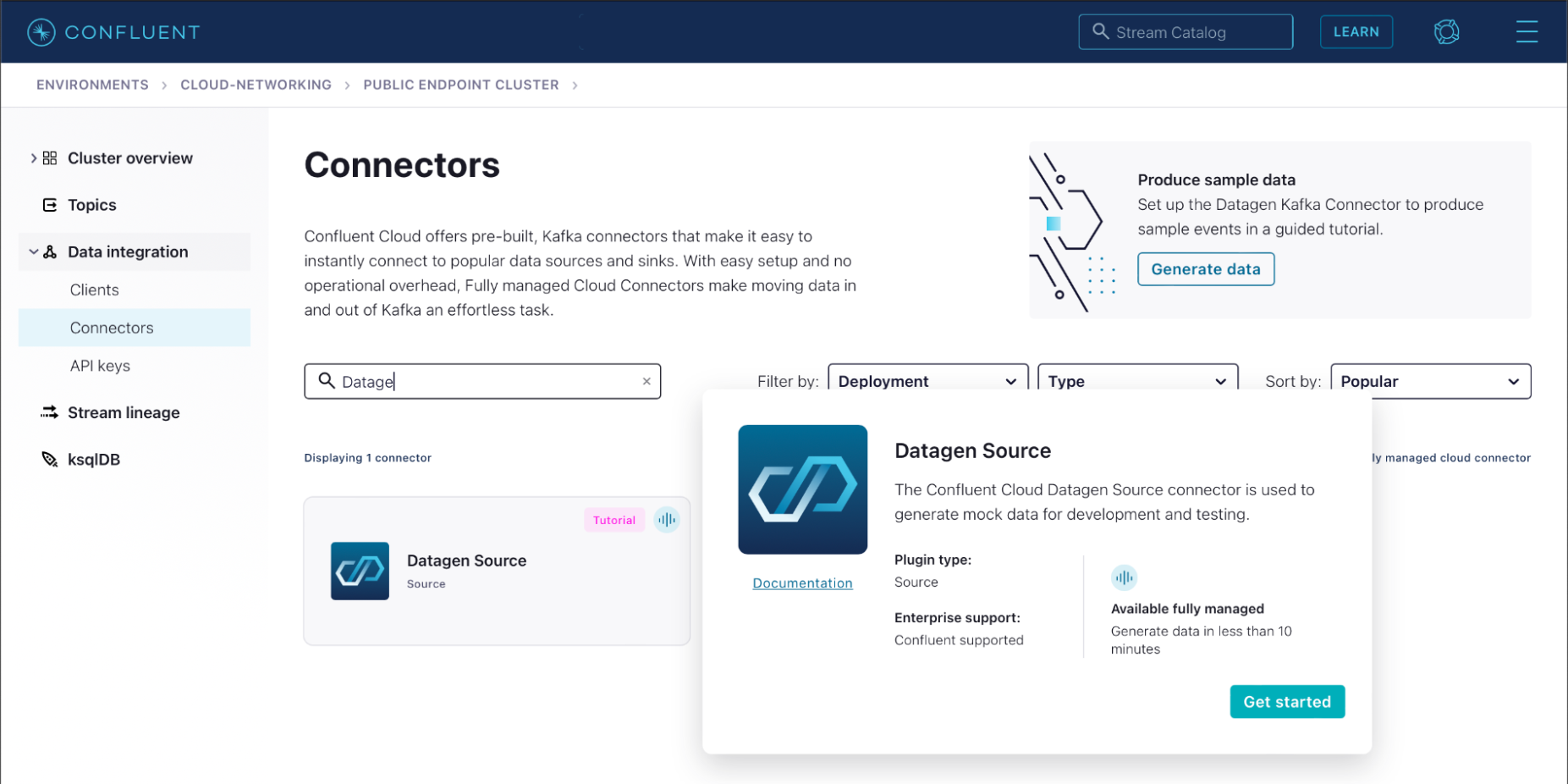Open the Clients page
The image size is (1568, 784).
tap(95, 290)
